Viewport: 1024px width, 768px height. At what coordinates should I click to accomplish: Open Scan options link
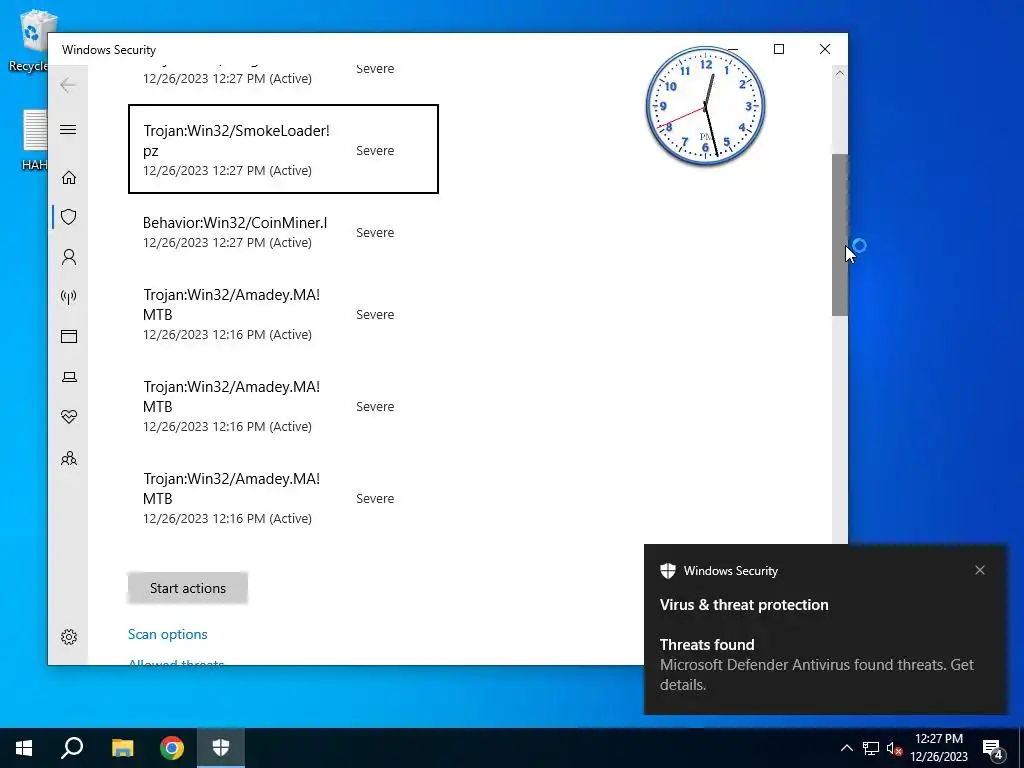point(167,634)
